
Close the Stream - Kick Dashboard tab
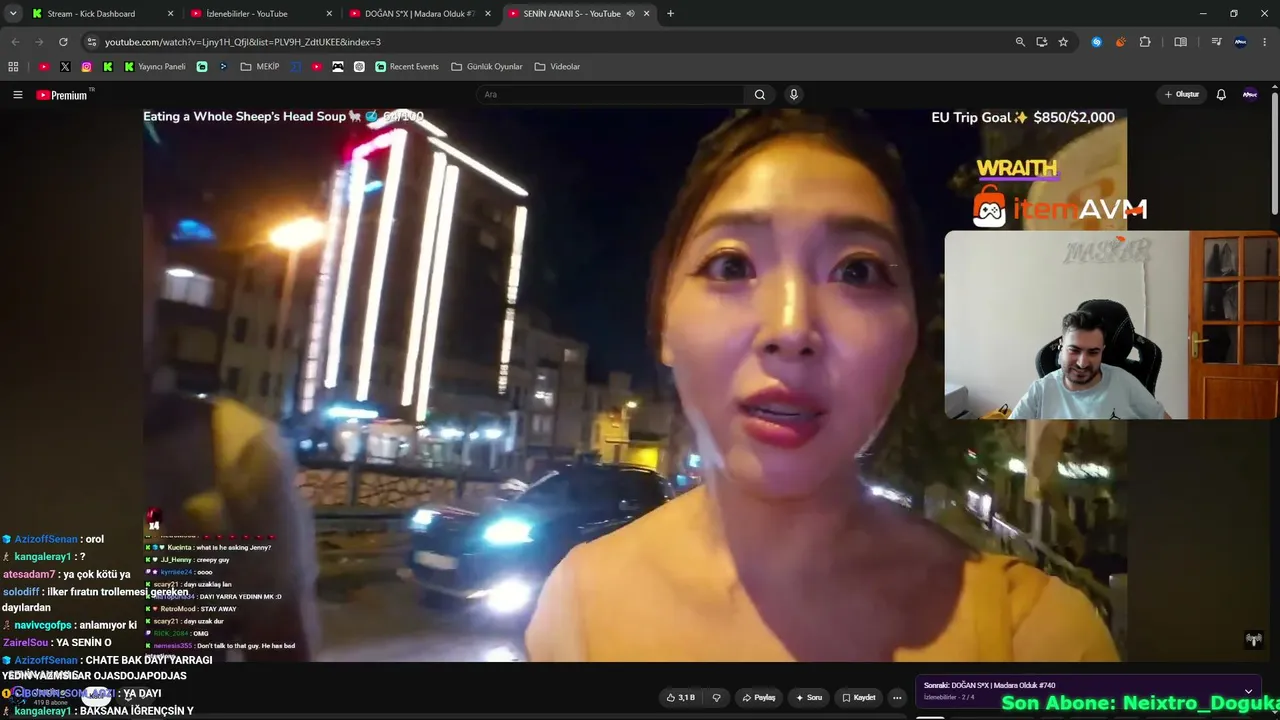(170, 14)
